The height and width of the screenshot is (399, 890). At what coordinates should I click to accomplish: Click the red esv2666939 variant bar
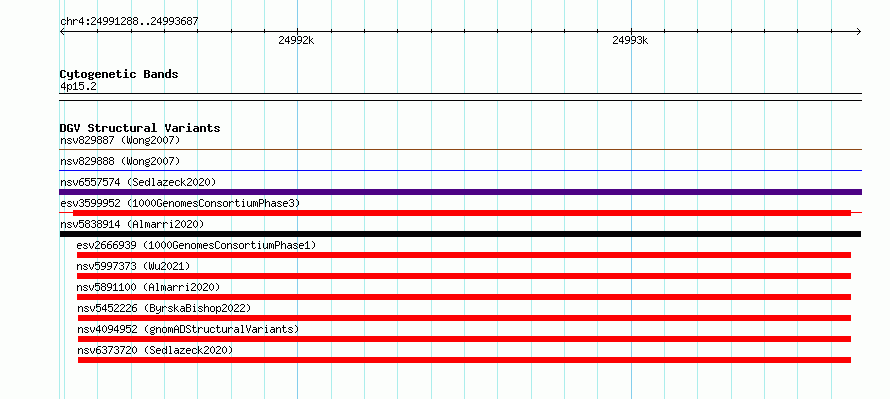coord(464,255)
